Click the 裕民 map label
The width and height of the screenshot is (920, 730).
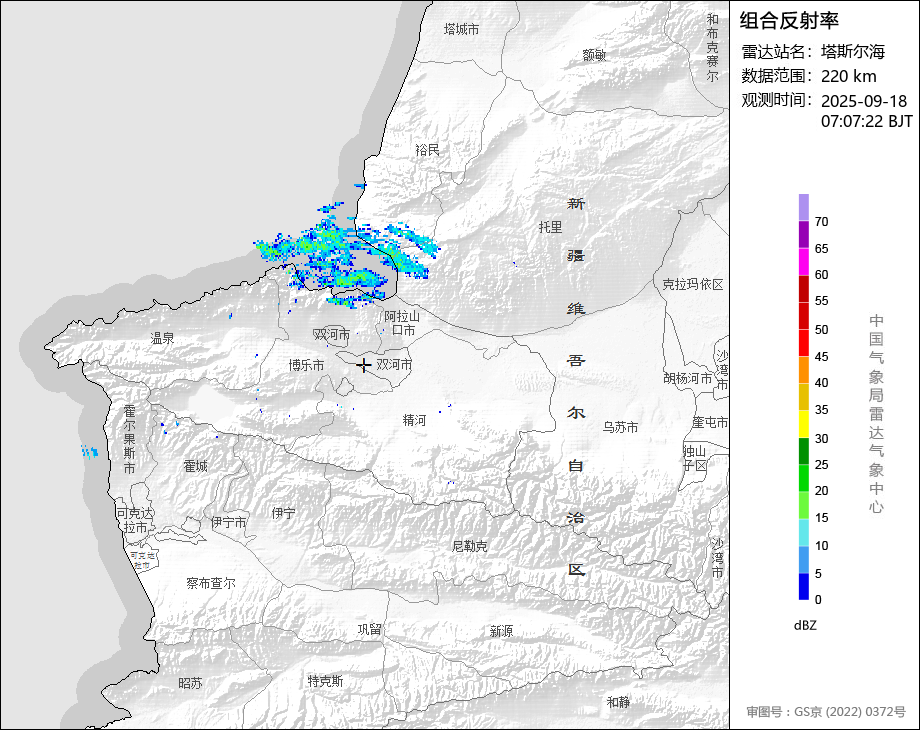pyautogui.click(x=427, y=150)
